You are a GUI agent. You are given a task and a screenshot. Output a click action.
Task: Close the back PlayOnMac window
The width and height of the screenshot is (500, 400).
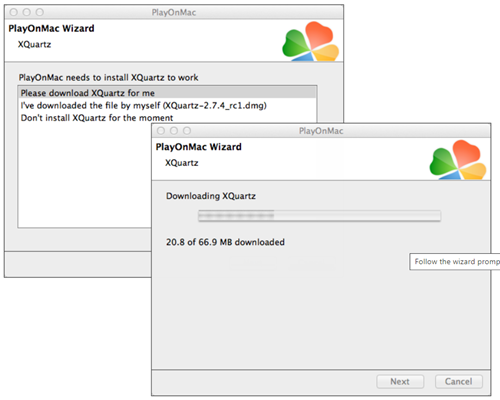coord(14,12)
